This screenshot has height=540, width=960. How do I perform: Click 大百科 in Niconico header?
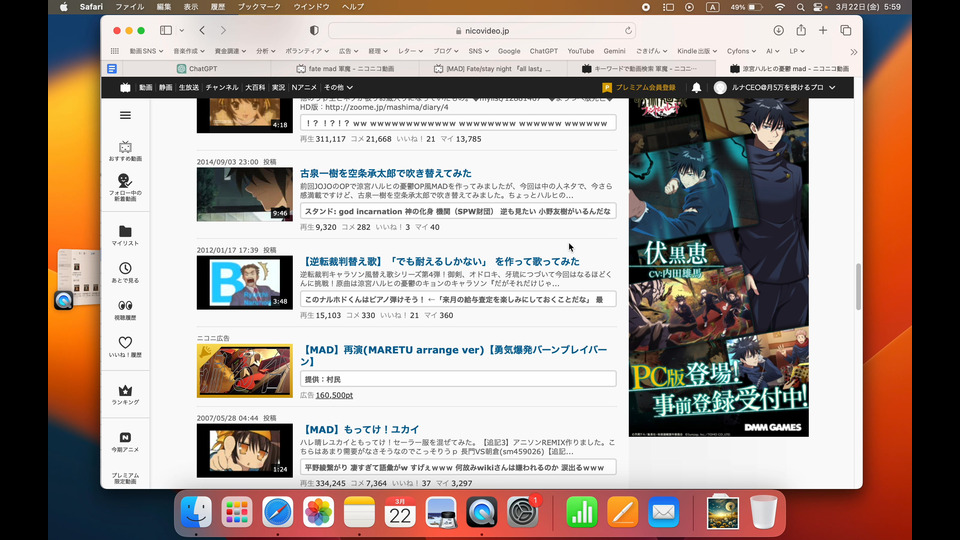(255, 88)
